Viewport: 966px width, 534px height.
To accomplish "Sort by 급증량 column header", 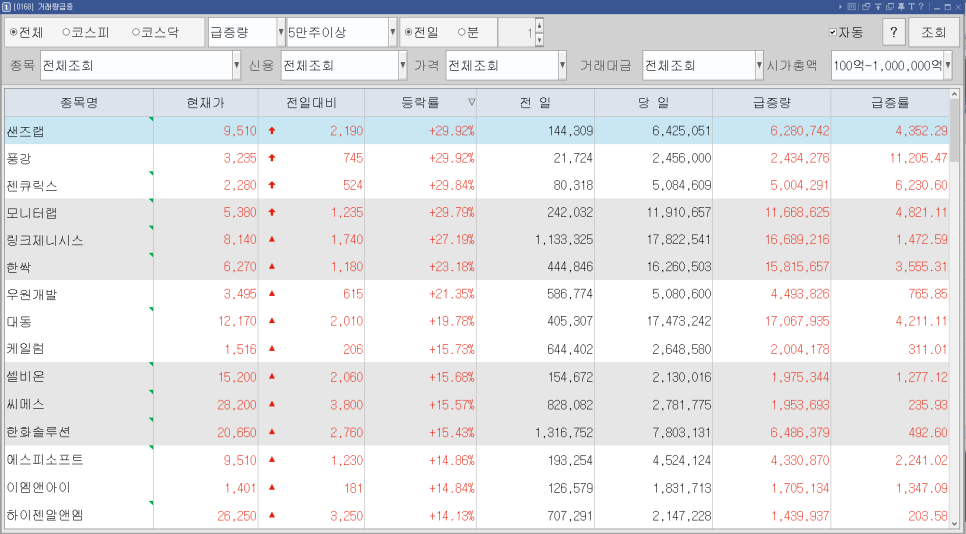I will point(771,102).
